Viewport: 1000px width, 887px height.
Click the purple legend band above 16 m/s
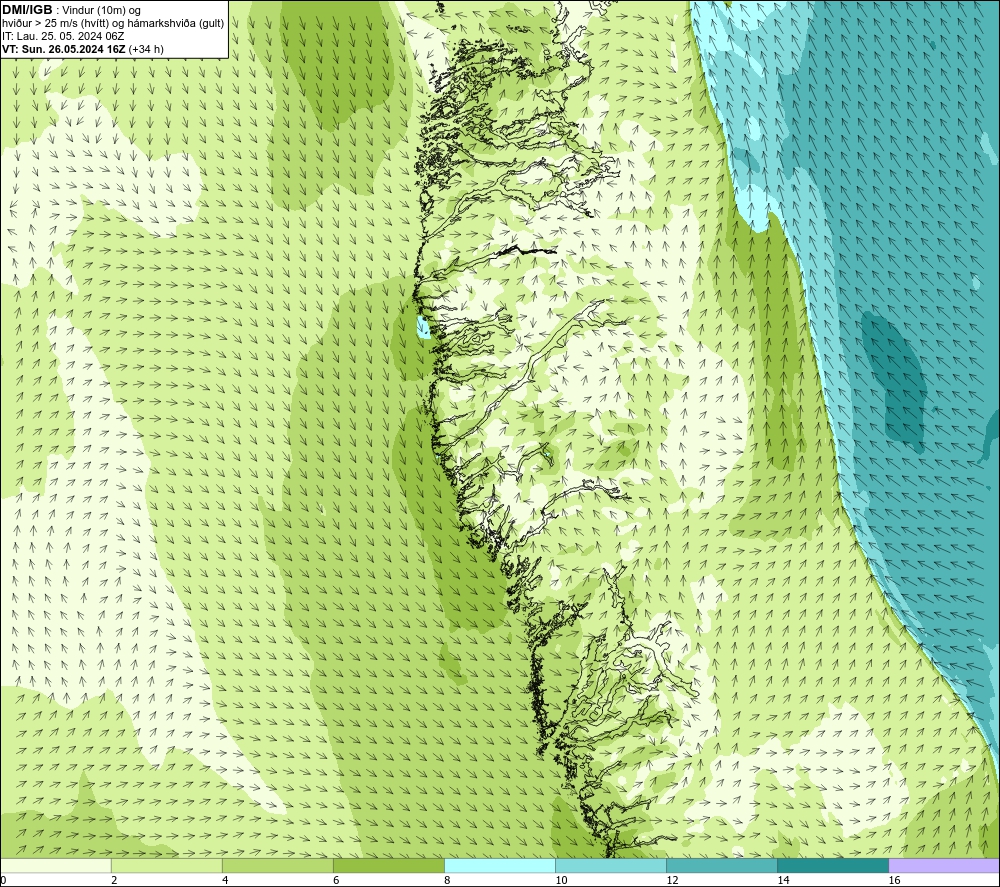[944, 865]
